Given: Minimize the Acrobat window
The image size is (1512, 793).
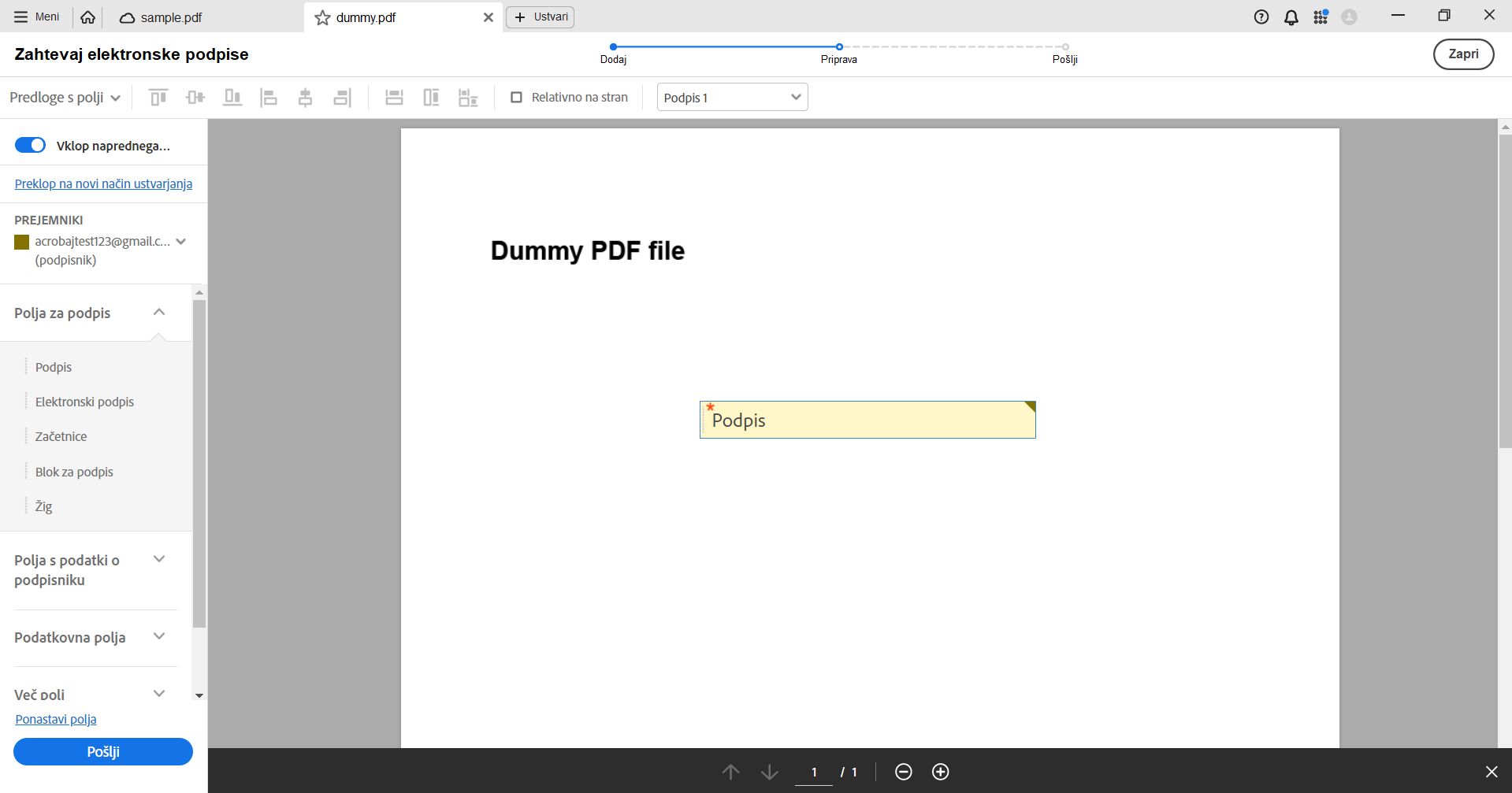Looking at the screenshot, I should (1399, 16).
